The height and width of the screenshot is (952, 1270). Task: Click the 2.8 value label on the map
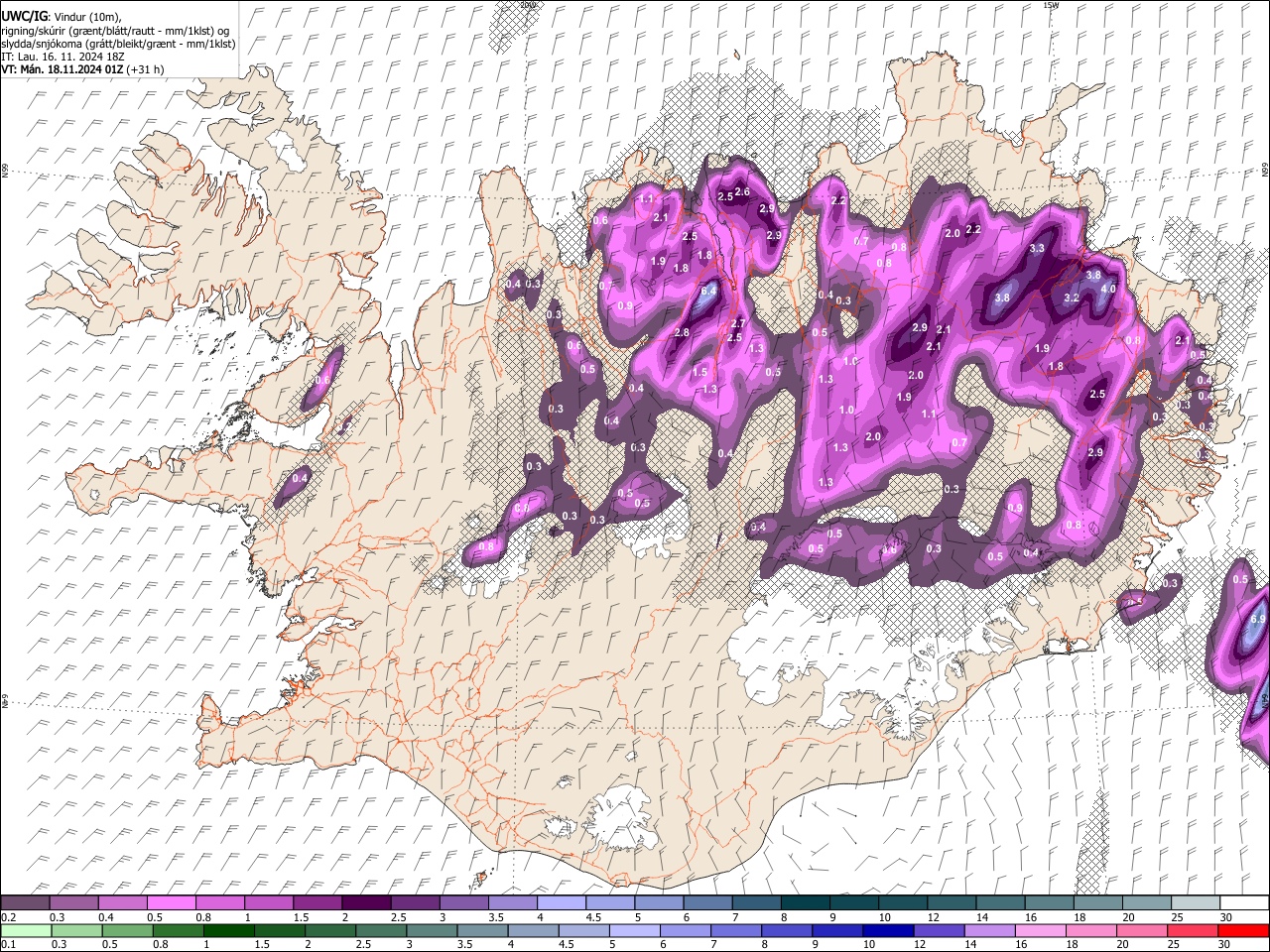pyautogui.click(x=682, y=332)
